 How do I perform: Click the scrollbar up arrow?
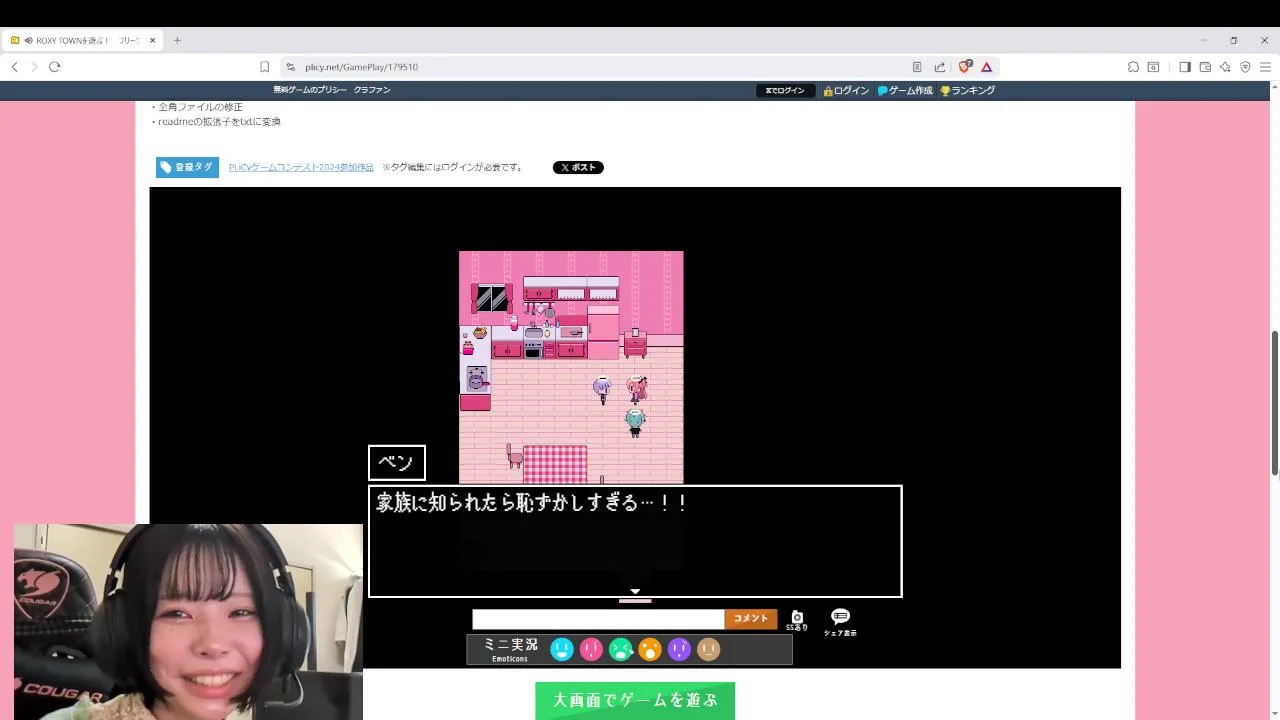click(1274, 87)
